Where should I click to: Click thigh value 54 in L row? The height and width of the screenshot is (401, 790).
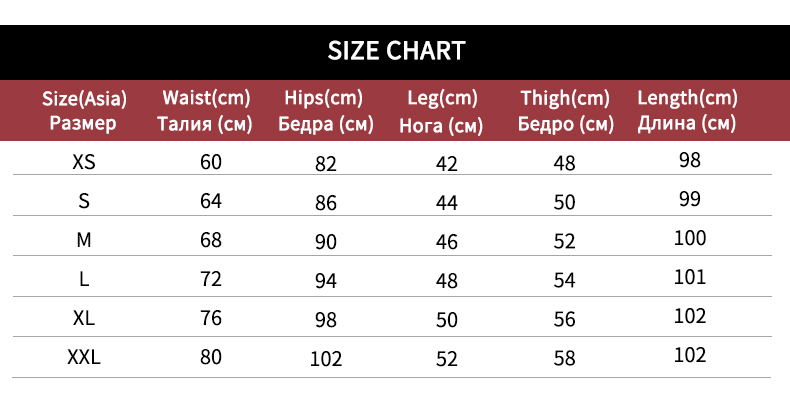565,281
